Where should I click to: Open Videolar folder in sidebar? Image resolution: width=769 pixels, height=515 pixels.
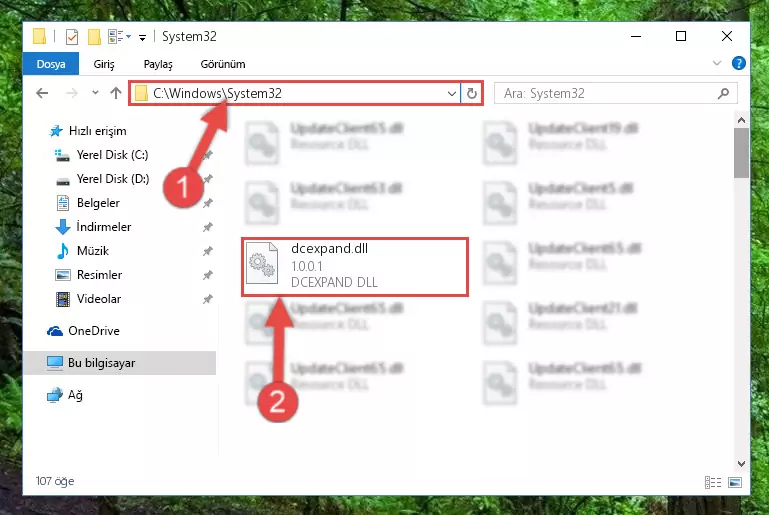[99, 299]
